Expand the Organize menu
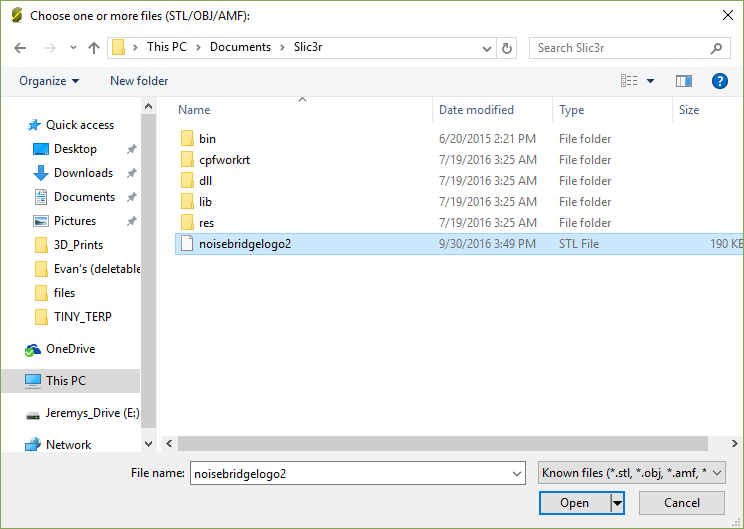Screen dimensions: 744x529 [49, 81]
